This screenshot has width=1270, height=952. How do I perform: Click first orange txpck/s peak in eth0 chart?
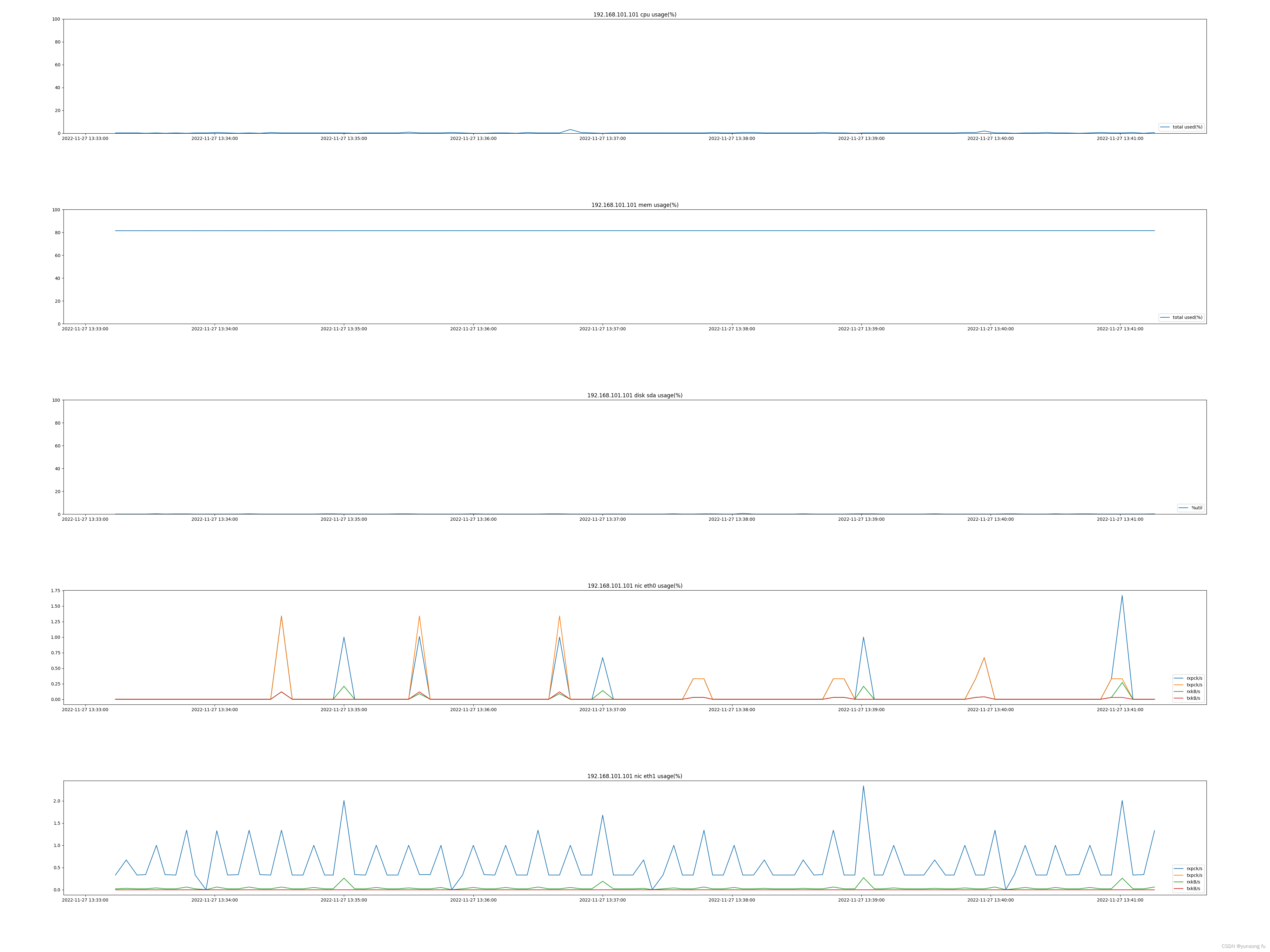281,617
